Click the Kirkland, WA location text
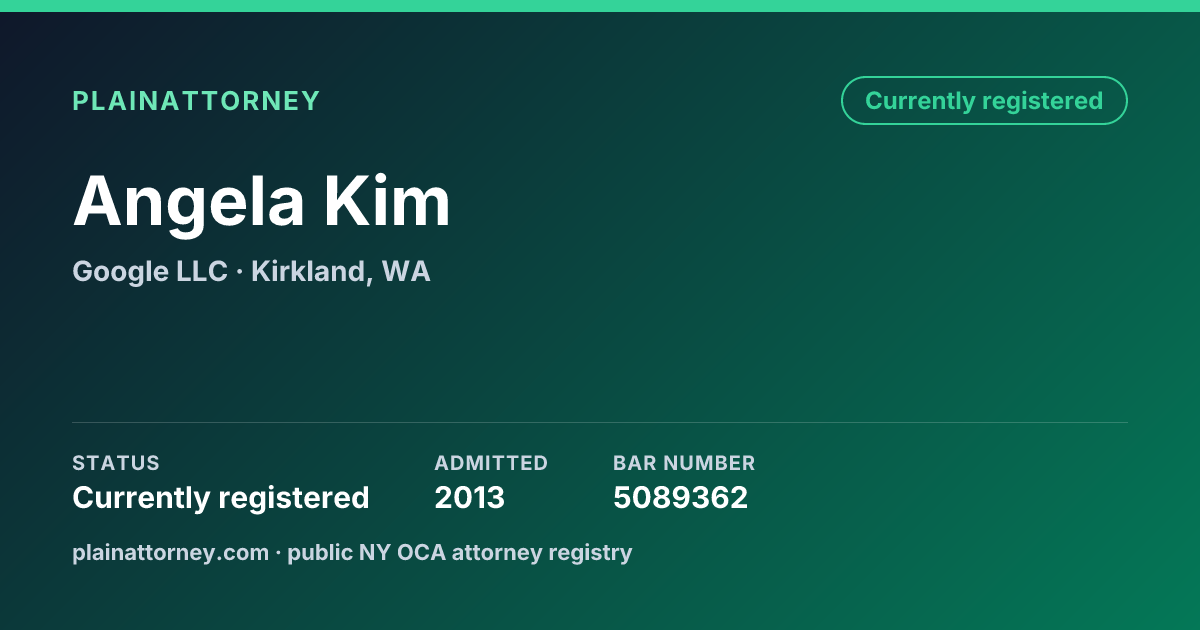1200x630 pixels. [341, 271]
